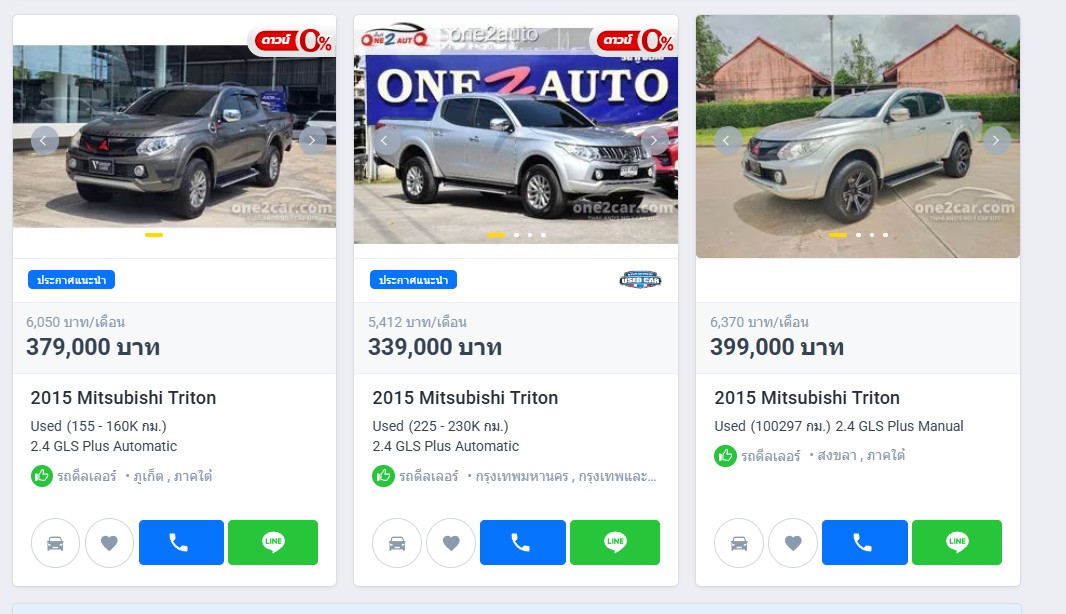Screen dimensions: 1066x614
Task: Show previous photo of One2Auto silver Triton
Action: click(x=384, y=141)
